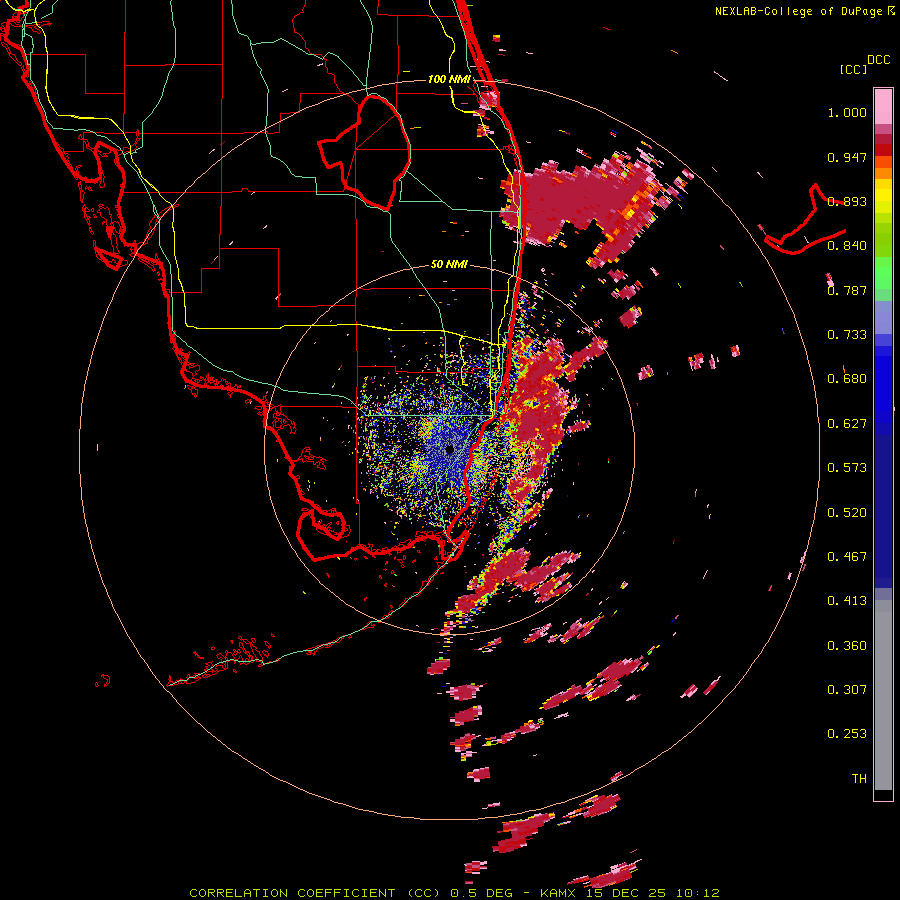Click the '0.573' color scale value
This screenshot has height=900, width=900.
847,468
